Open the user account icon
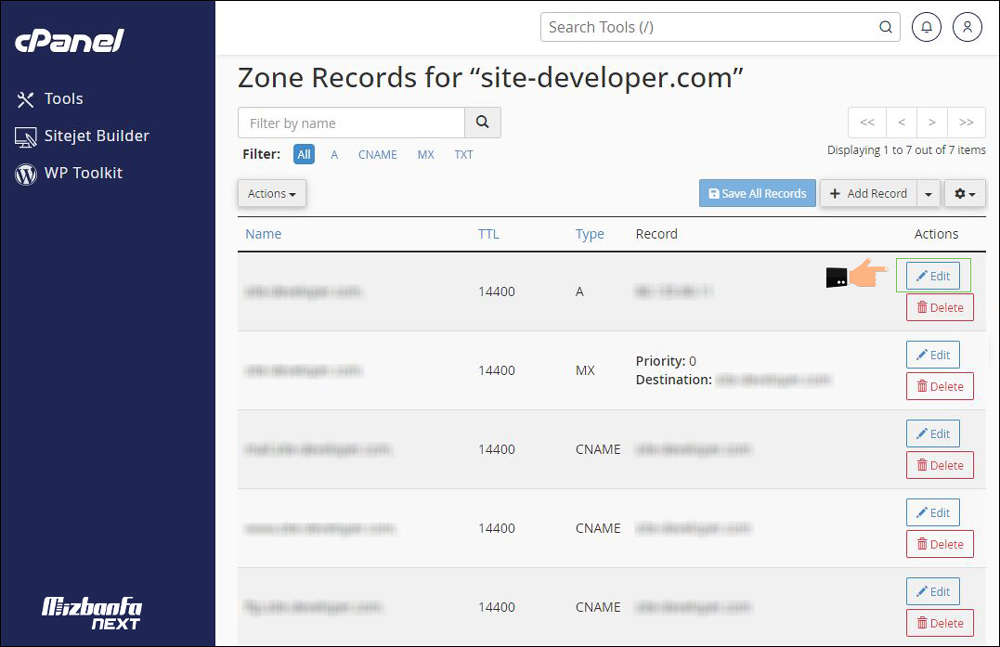Screen dimensions: 1000x647 (967, 27)
